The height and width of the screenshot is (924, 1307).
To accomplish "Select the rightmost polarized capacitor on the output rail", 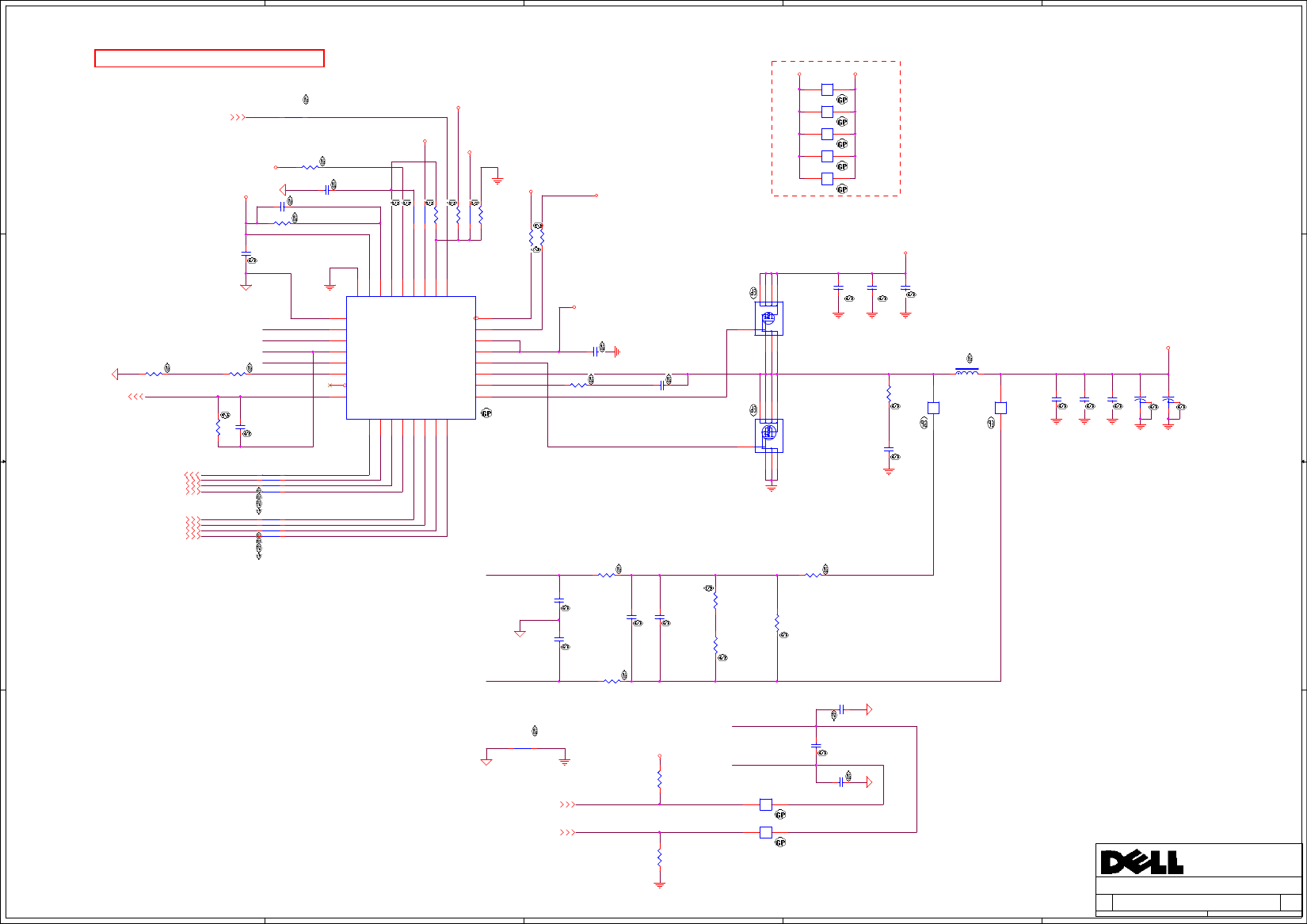I will 1168,400.
